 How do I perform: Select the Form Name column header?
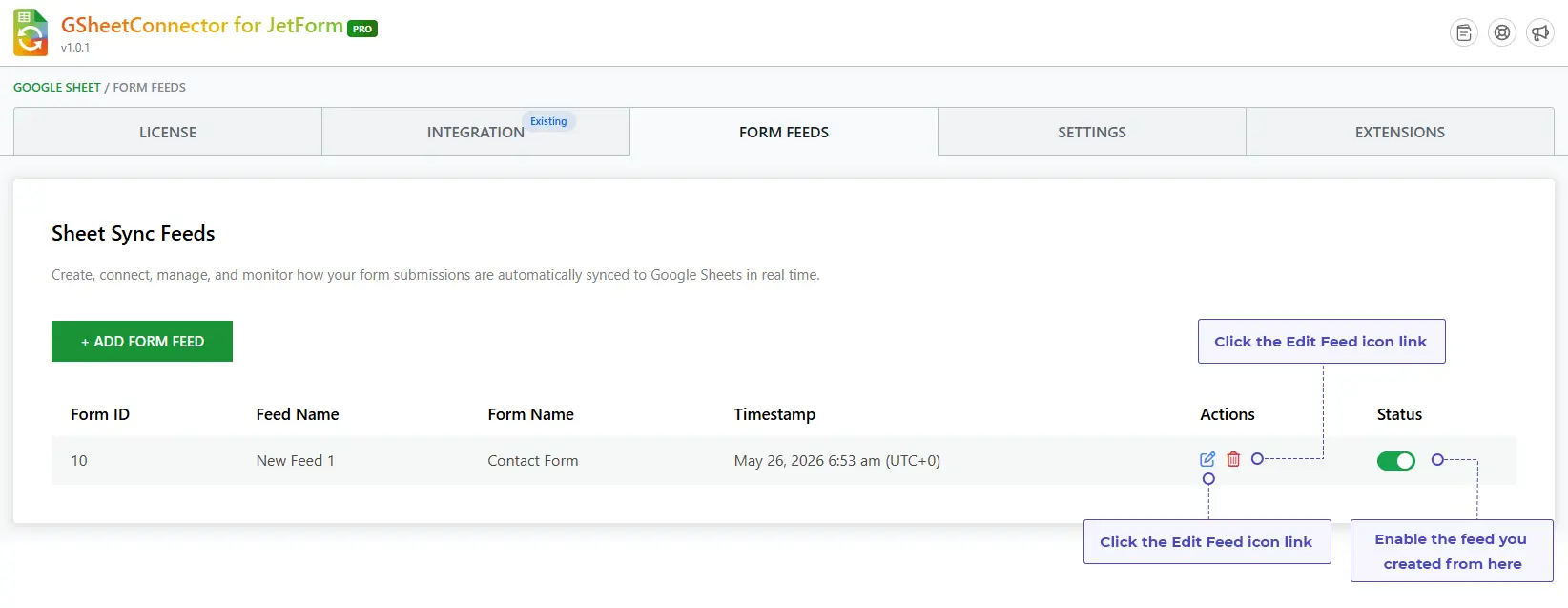tap(531, 414)
